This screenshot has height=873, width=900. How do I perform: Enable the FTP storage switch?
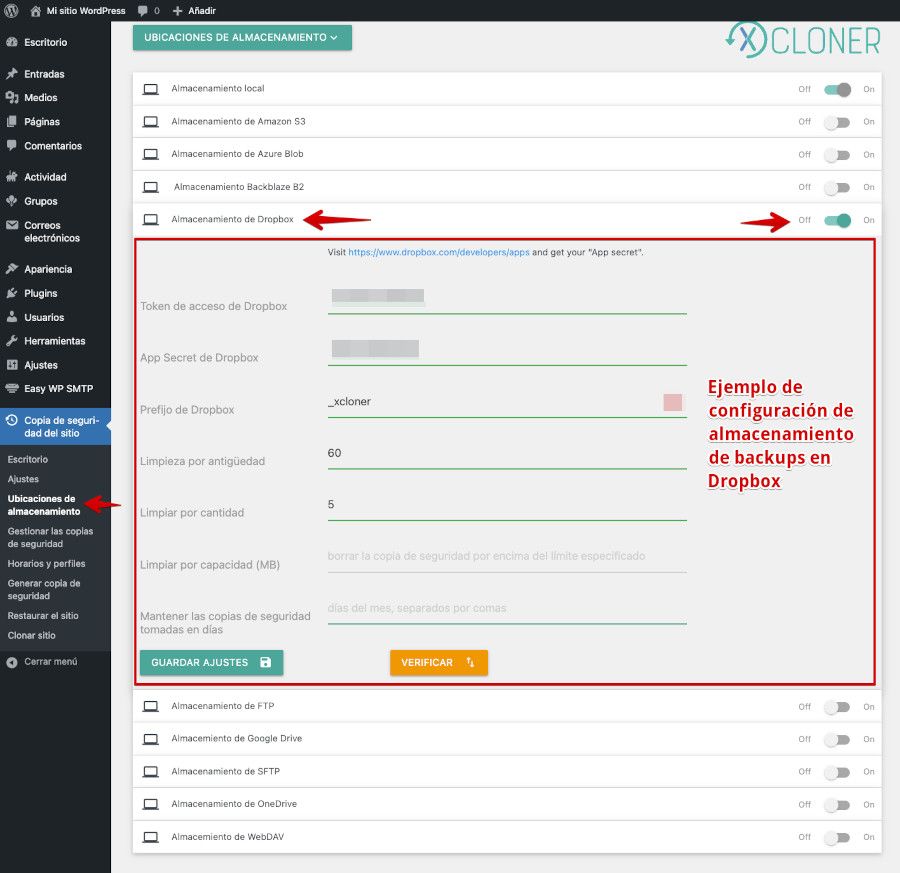(x=837, y=707)
